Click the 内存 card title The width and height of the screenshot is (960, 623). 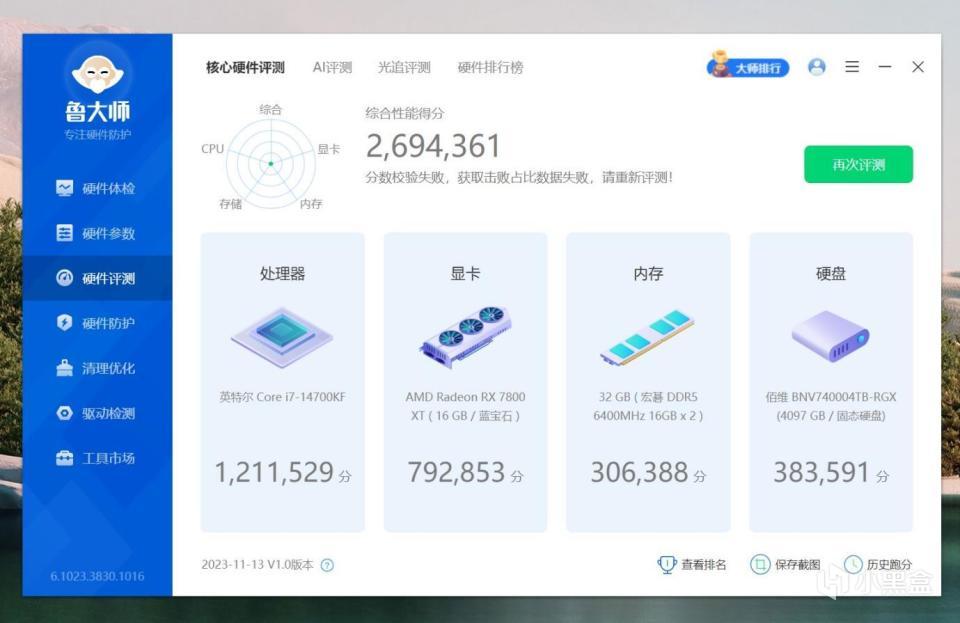(x=648, y=273)
